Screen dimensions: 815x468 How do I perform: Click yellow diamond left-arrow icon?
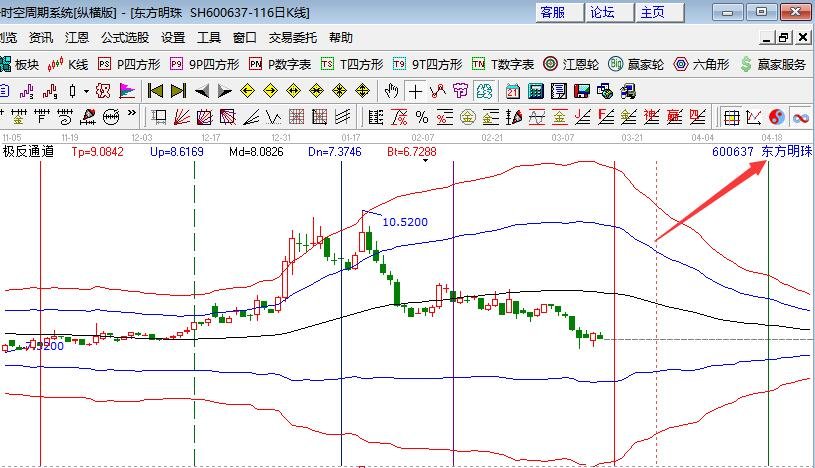pos(247,92)
